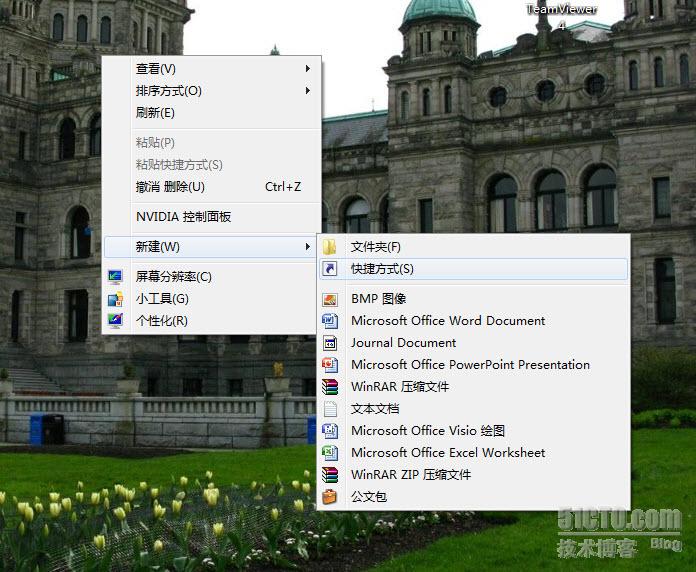Create a Microsoft Office Excel Worksheet
Image resolution: width=696 pixels, height=572 pixels.
click(x=474, y=452)
